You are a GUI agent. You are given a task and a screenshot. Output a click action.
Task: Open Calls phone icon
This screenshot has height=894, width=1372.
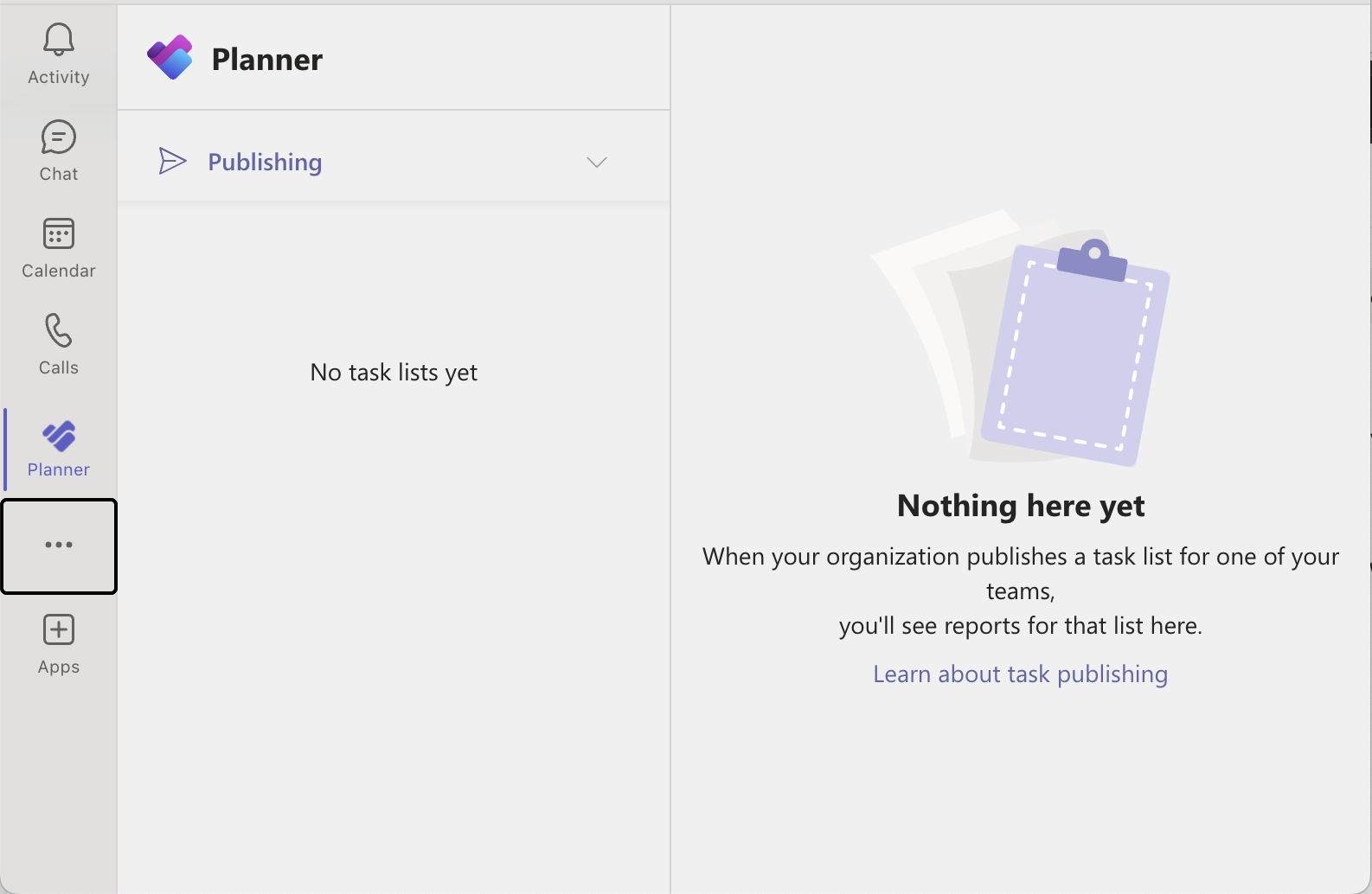pos(59,330)
